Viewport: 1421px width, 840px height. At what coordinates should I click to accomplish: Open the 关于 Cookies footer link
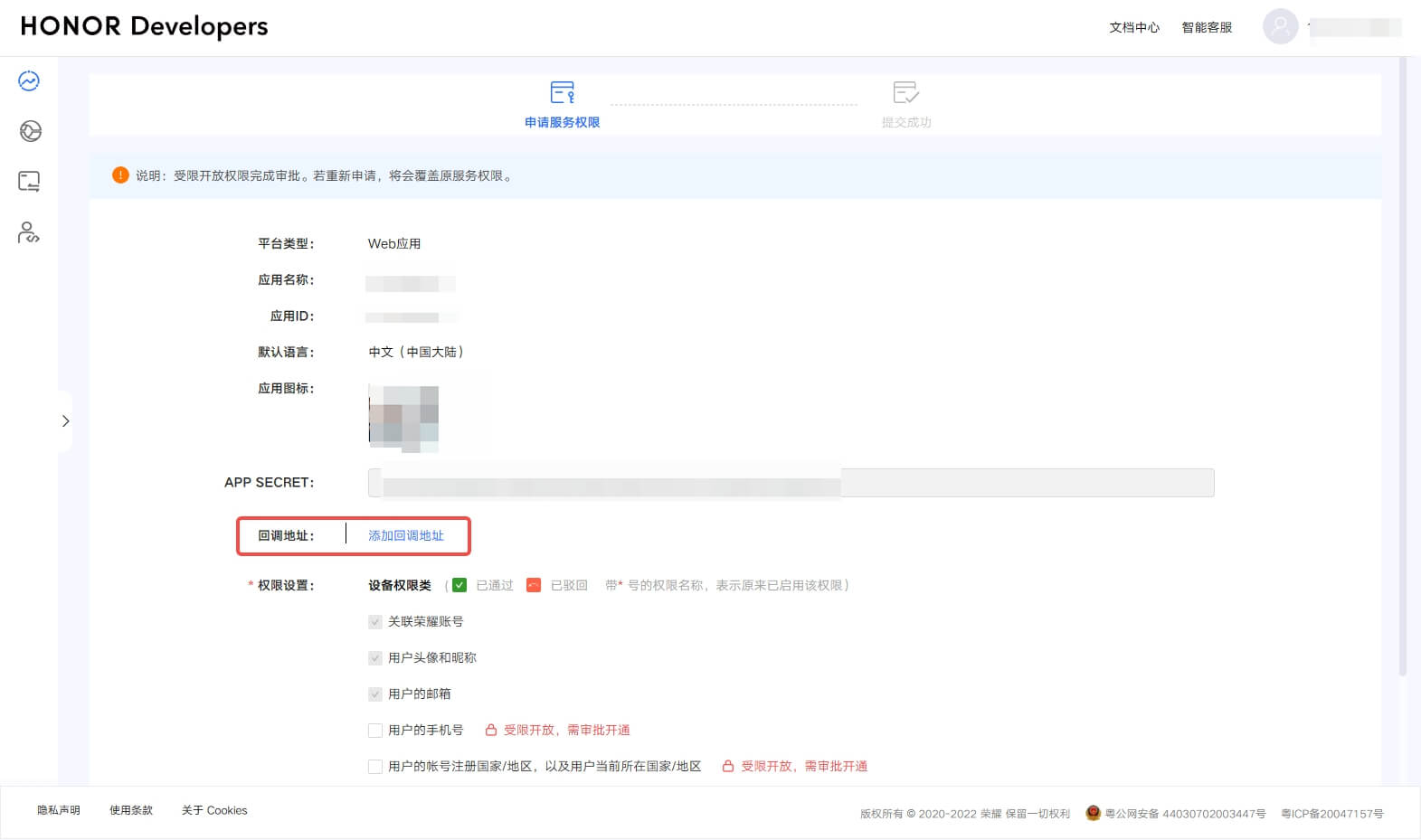tap(214, 810)
